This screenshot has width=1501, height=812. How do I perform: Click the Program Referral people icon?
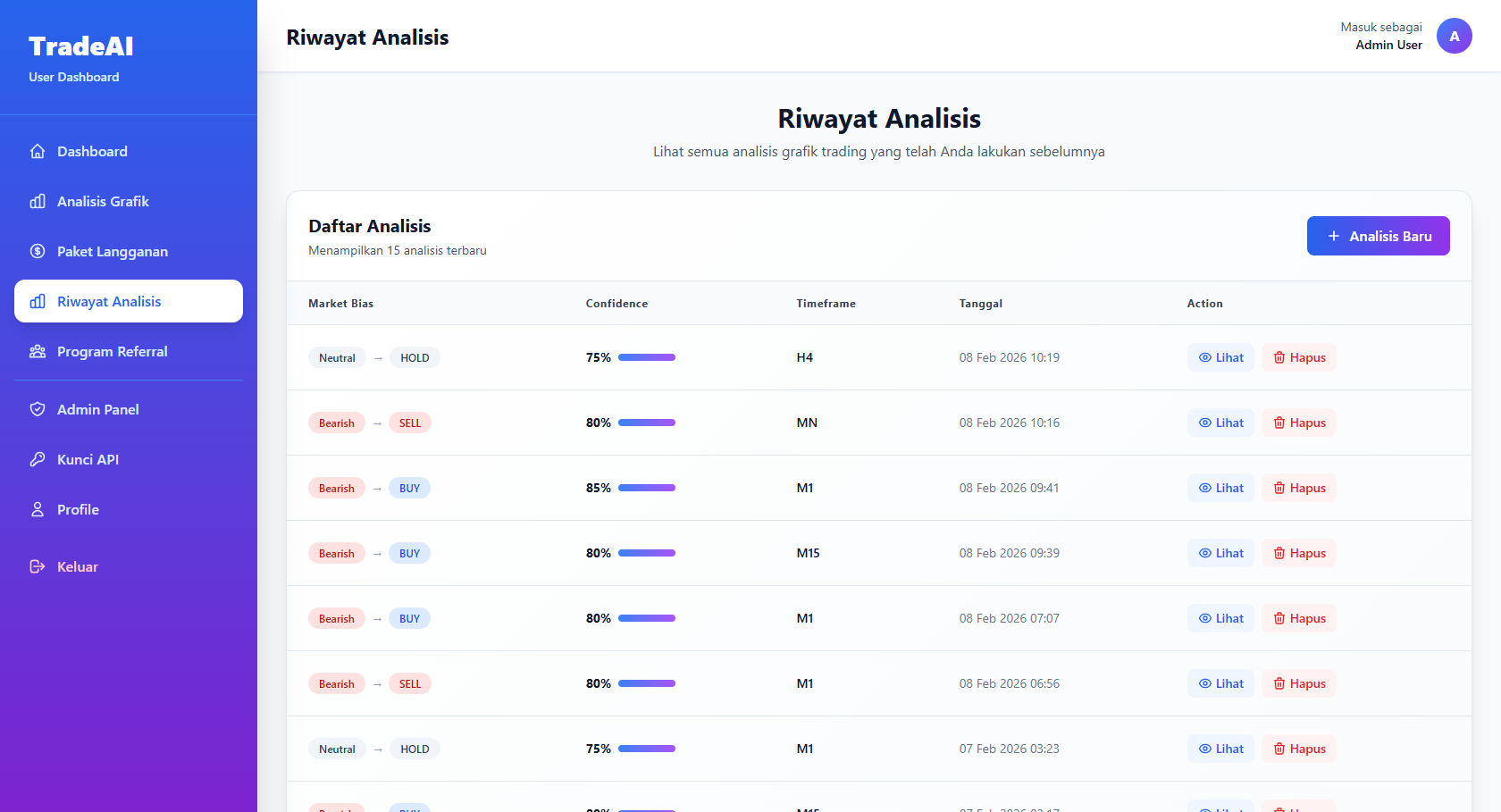coord(38,352)
